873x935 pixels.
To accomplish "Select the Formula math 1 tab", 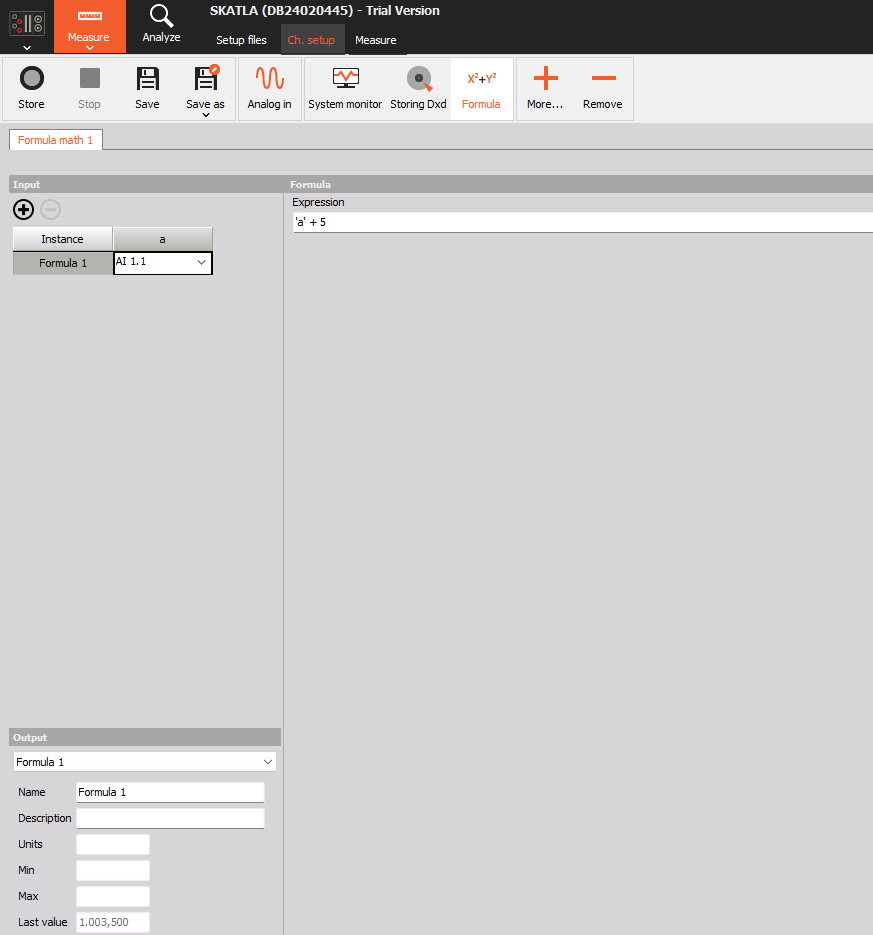I will (x=55, y=140).
